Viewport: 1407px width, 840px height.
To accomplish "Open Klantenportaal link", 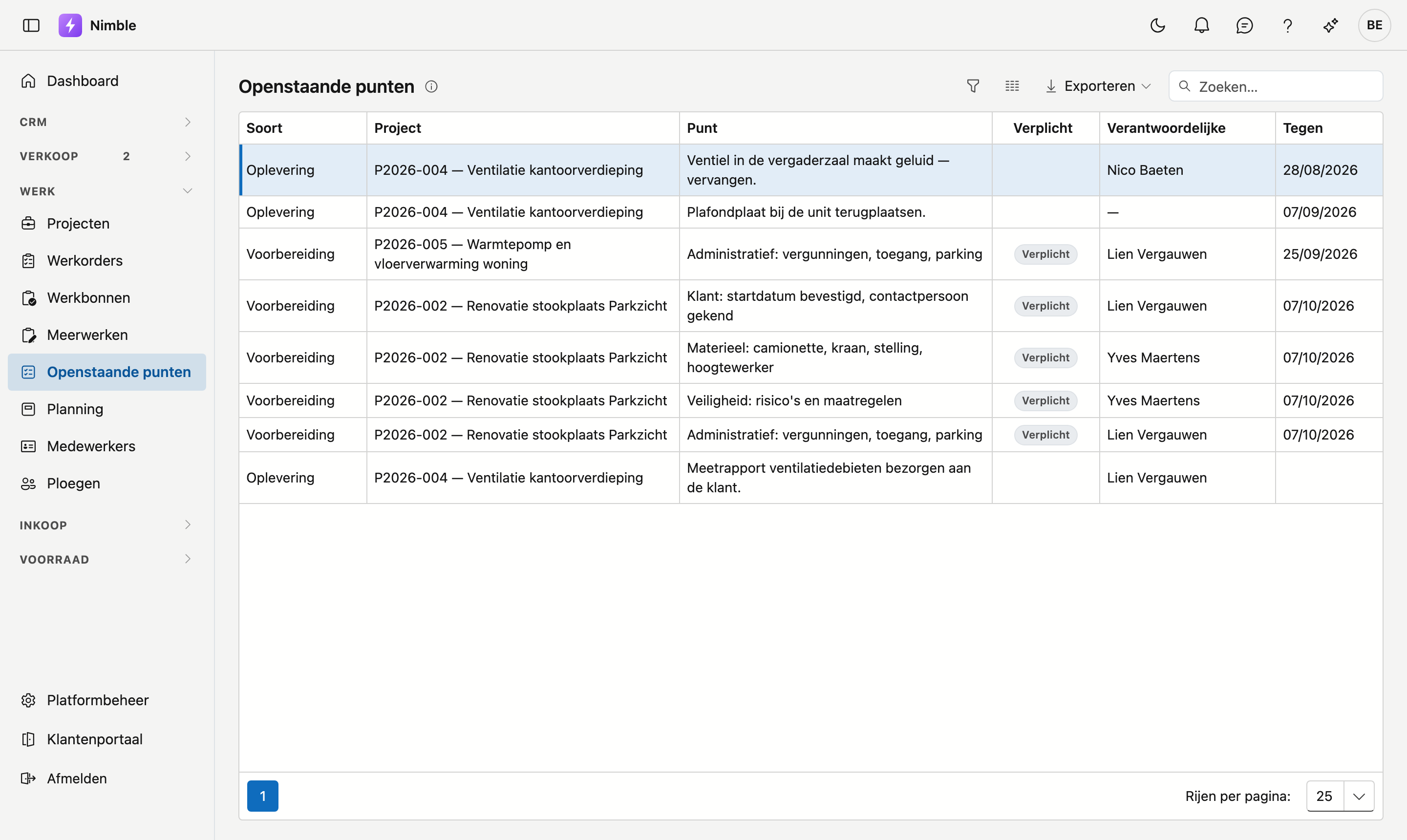I will pyautogui.click(x=107, y=739).
